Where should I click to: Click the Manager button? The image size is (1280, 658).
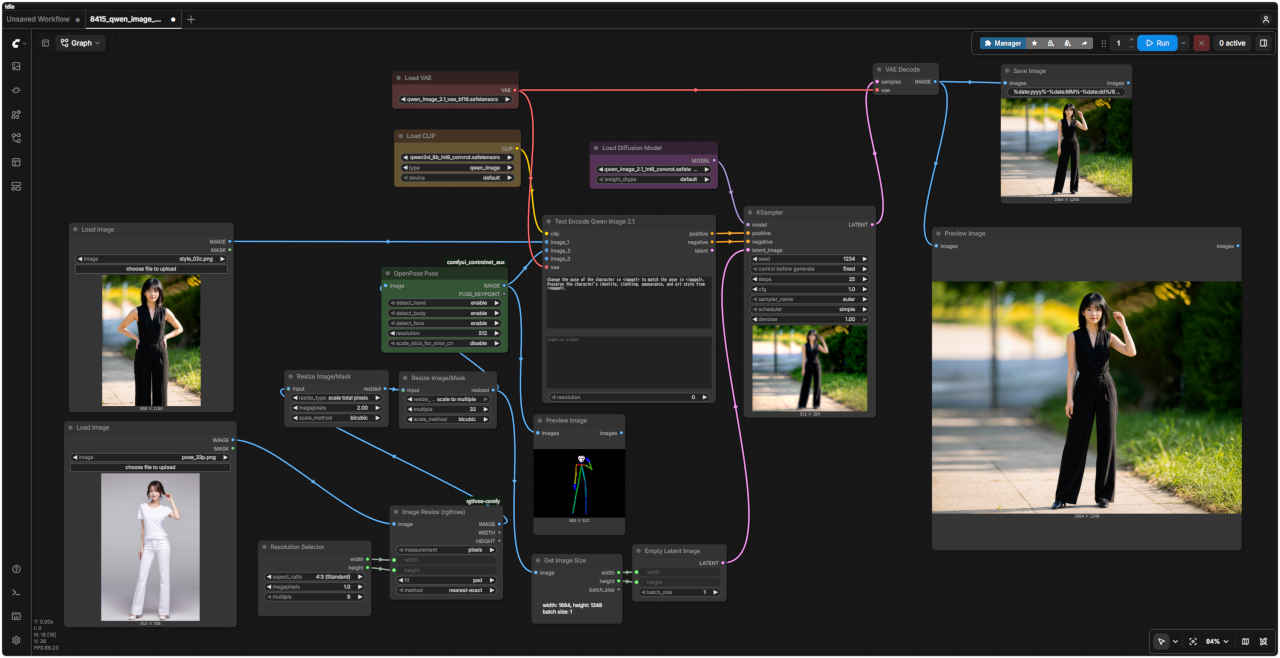coord(1002,43)
